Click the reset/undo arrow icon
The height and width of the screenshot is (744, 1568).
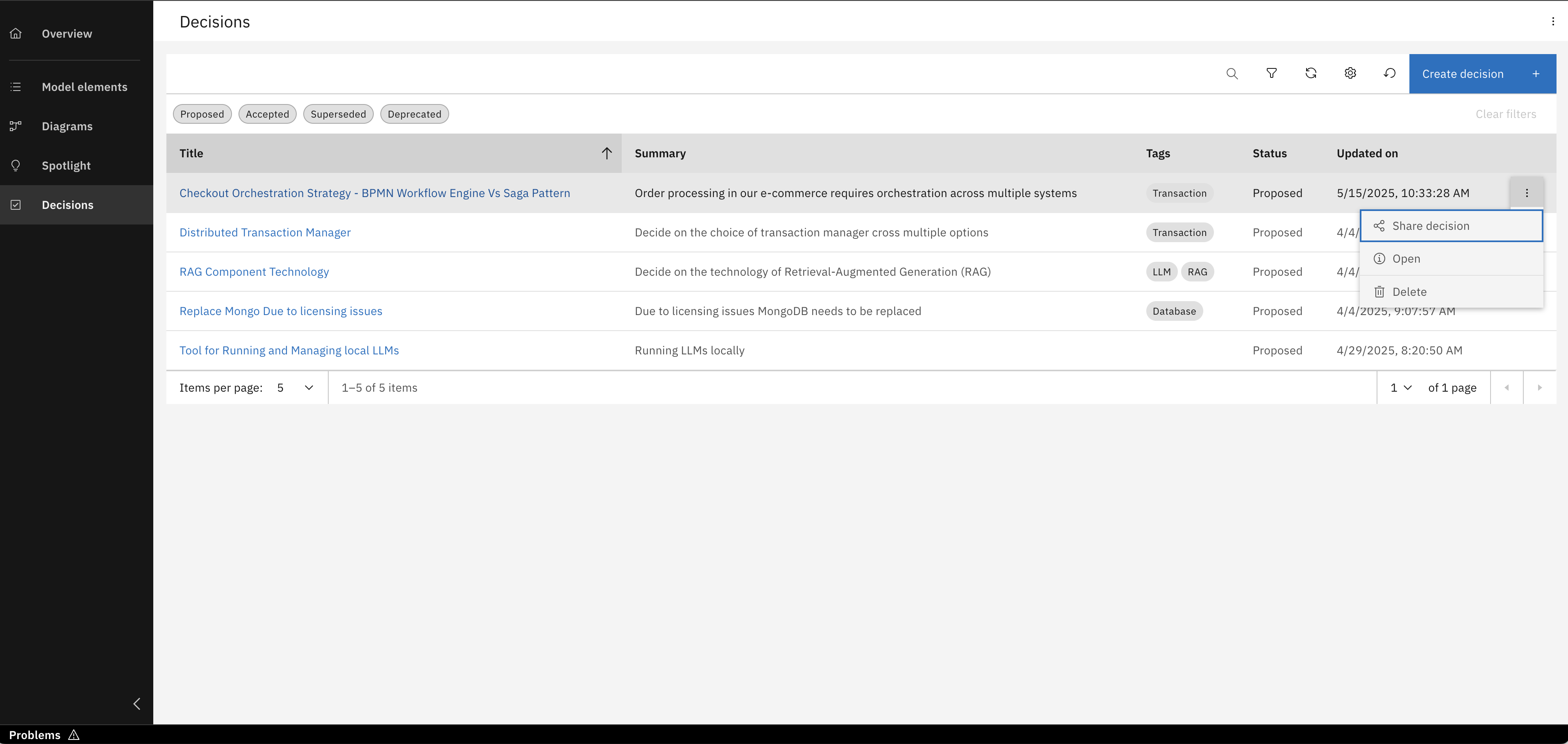click(1390, 74)
